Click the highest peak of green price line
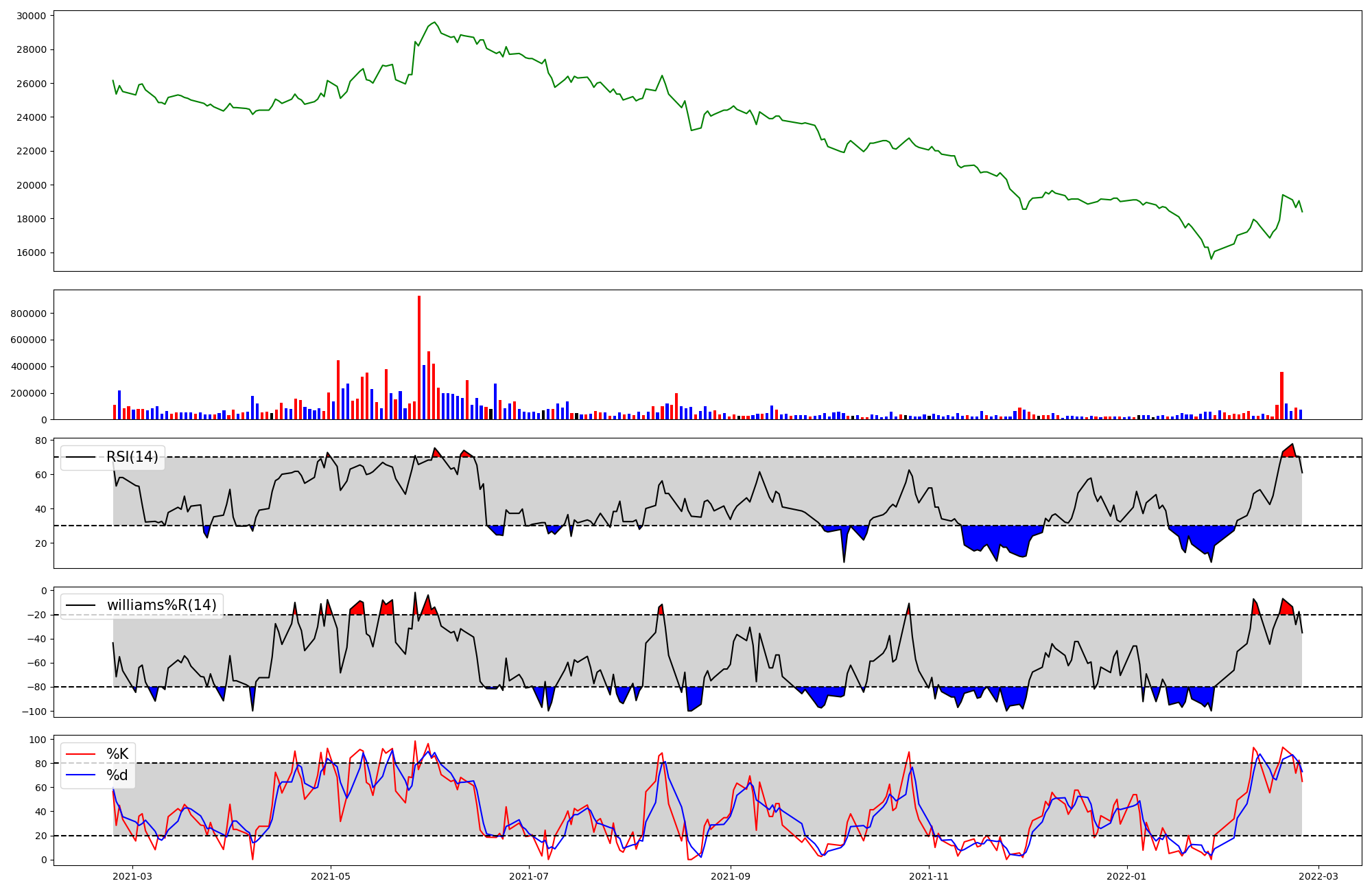The height and width of the screenshot is (892, 1372). point(434,23)
